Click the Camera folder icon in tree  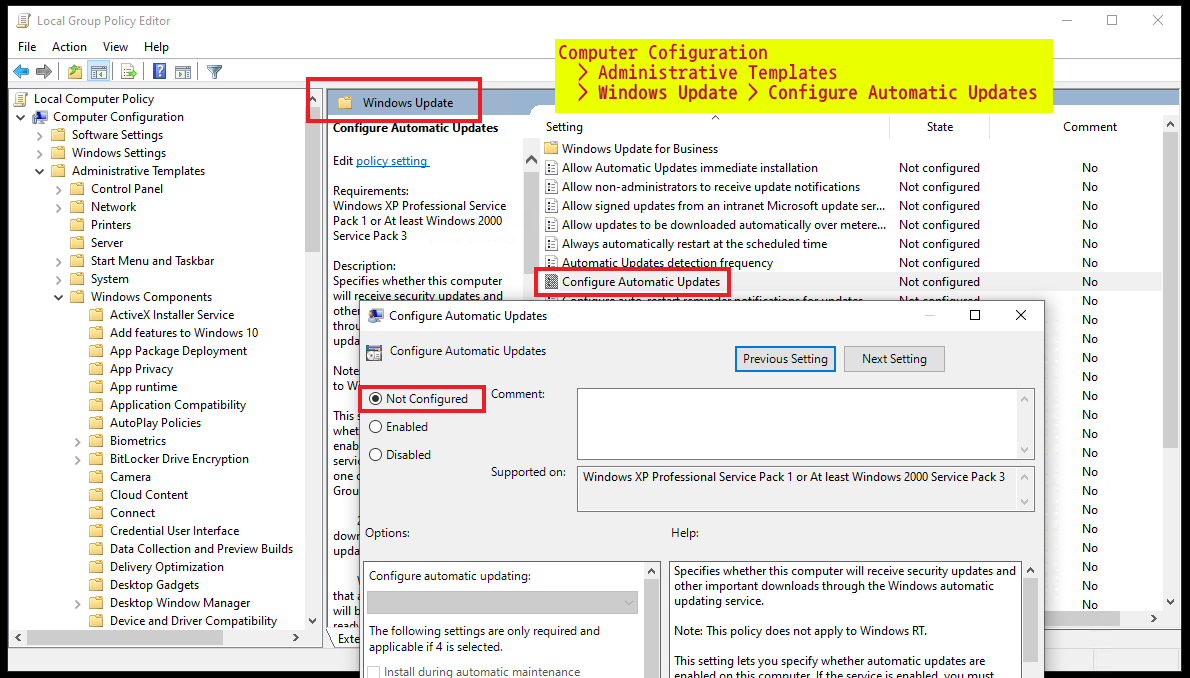96,477
